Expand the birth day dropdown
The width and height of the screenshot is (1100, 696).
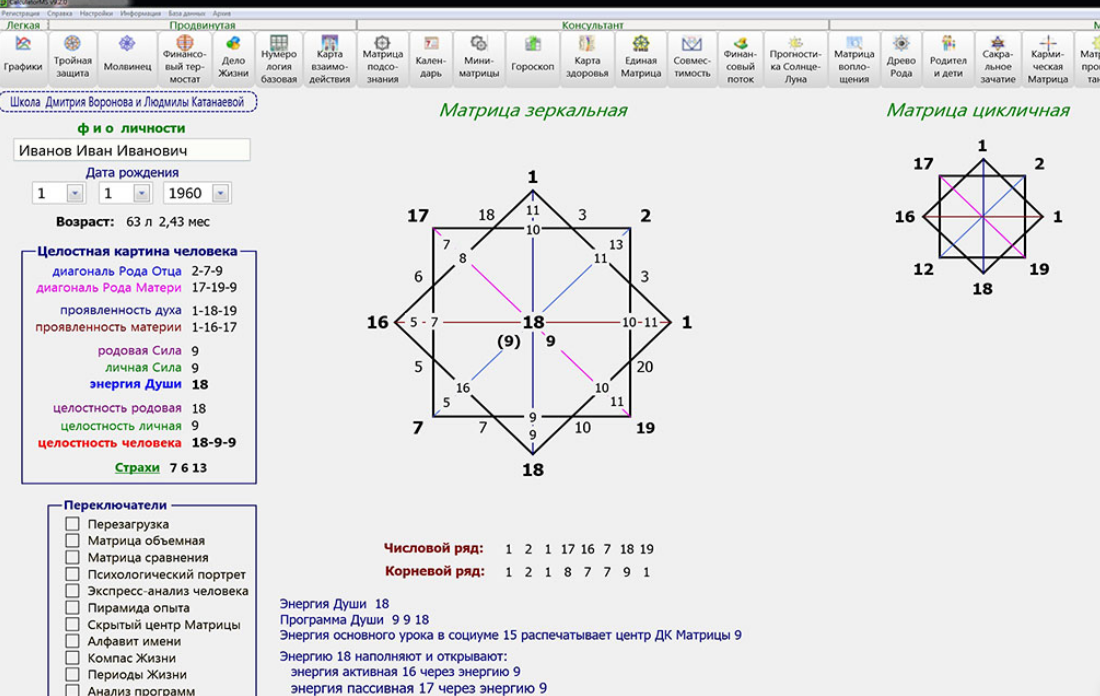pyautogui.click(x=74, y=193)
